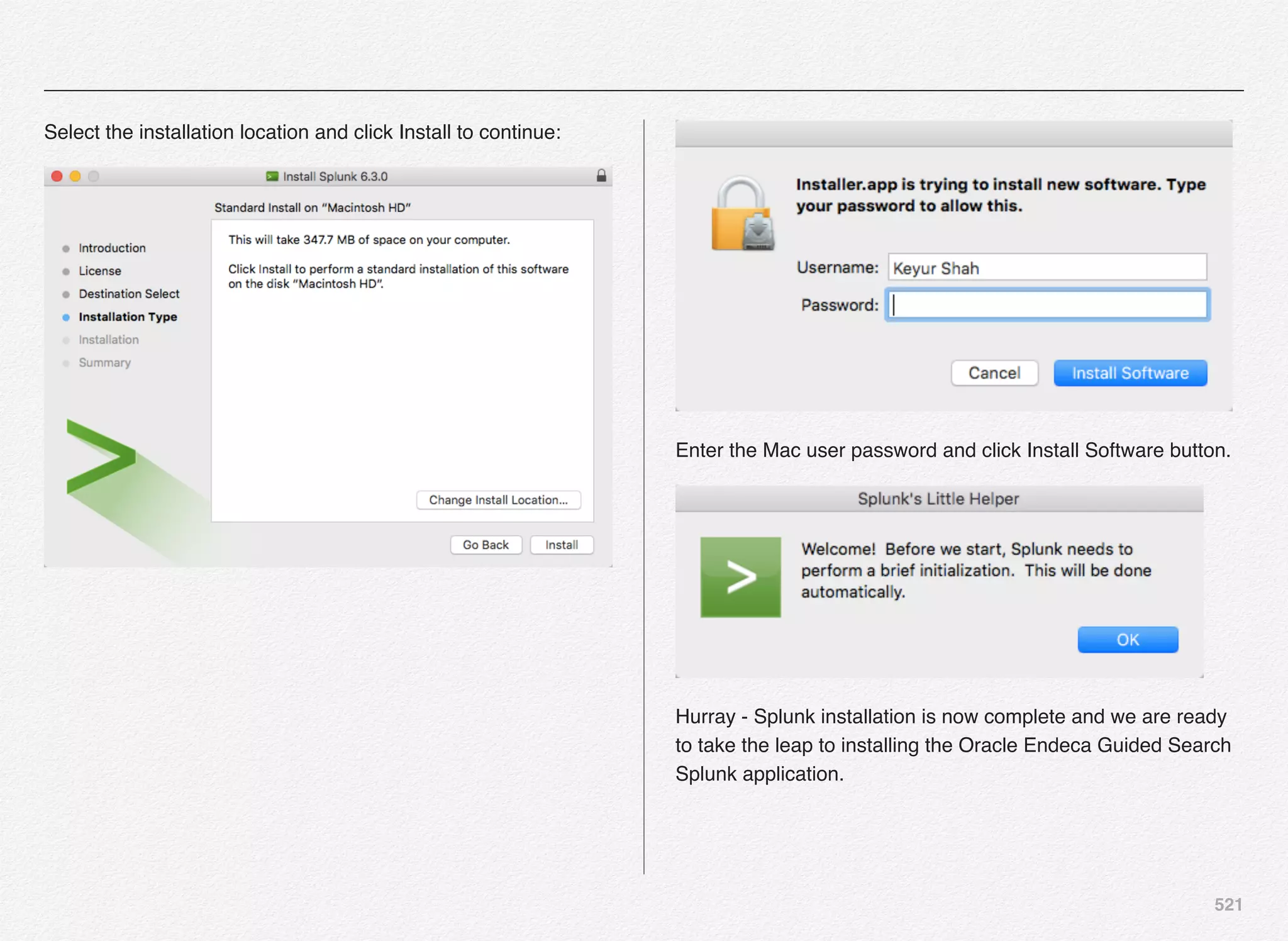Click the green Splunk icon in Little Helper

pos(741,577)
